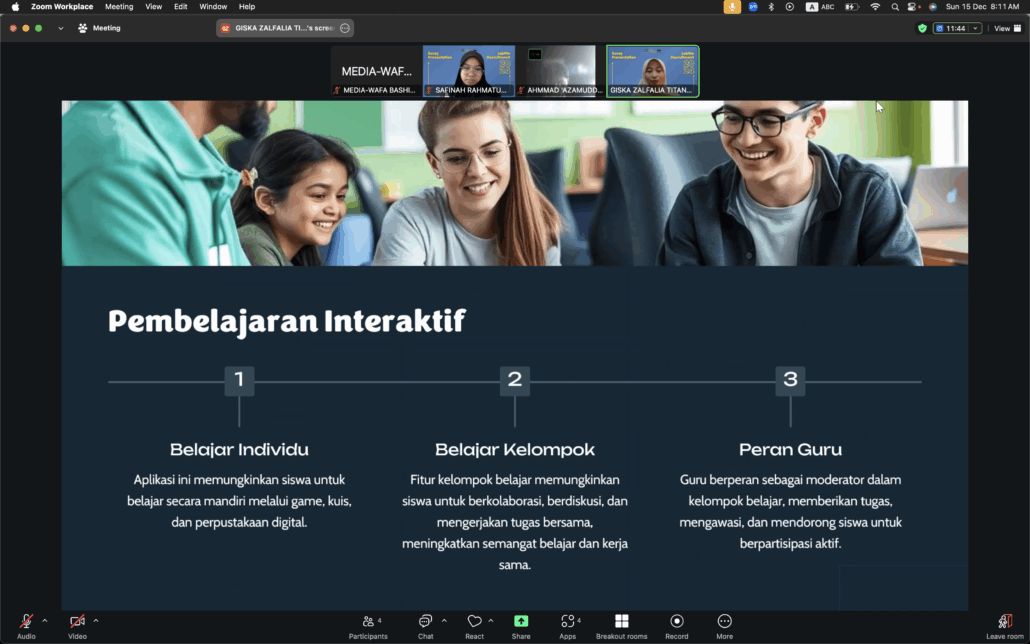Click the "Peran Guru" heading
The width and height of the screenshot is (1030, 644).
(x=790, y=449)
